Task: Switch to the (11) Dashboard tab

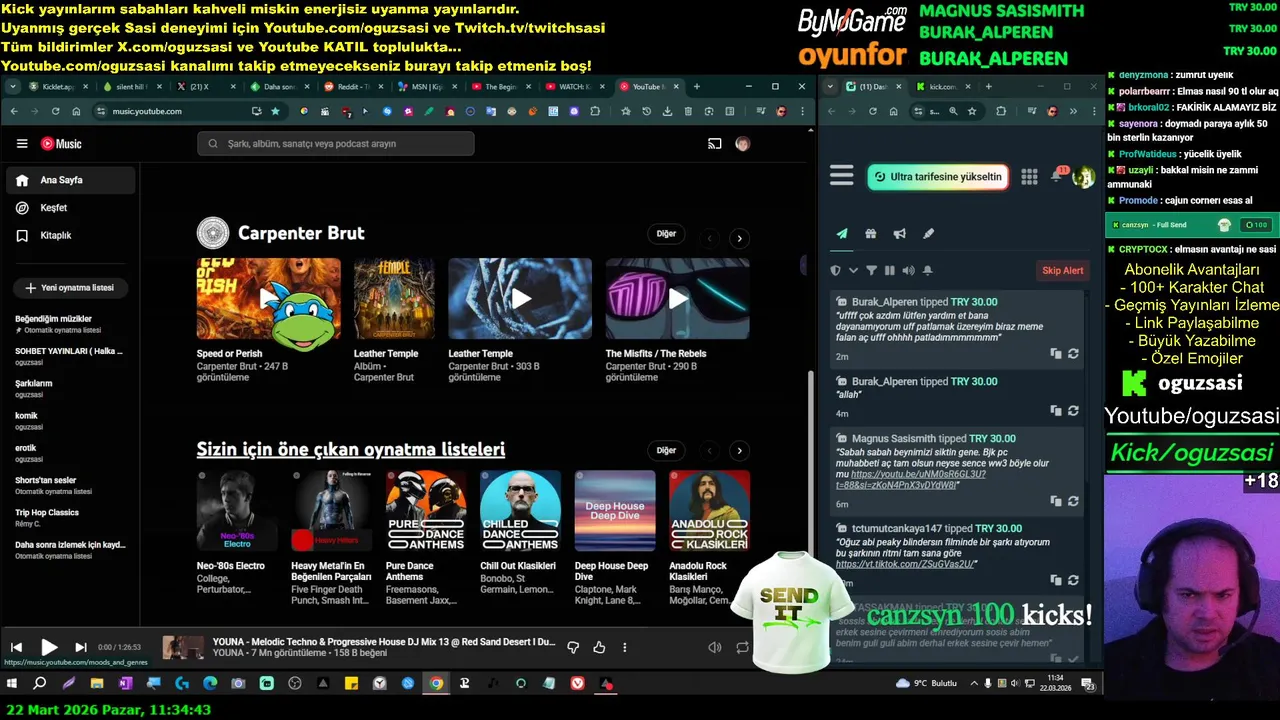Action: pos(872,87)
